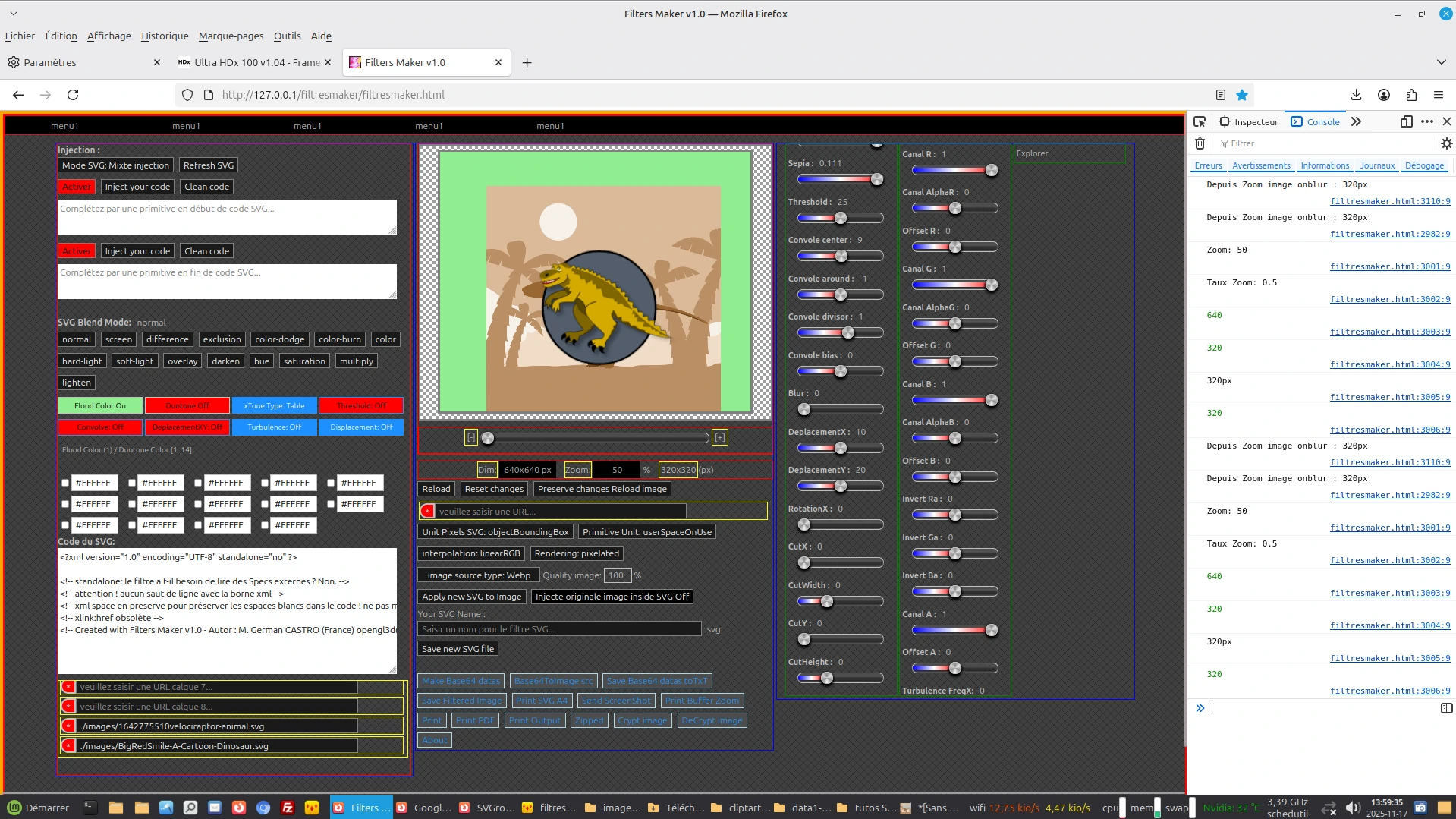1456x819 pixels.
Task: Click Save new SVG file button
Action: coord(458,649)
